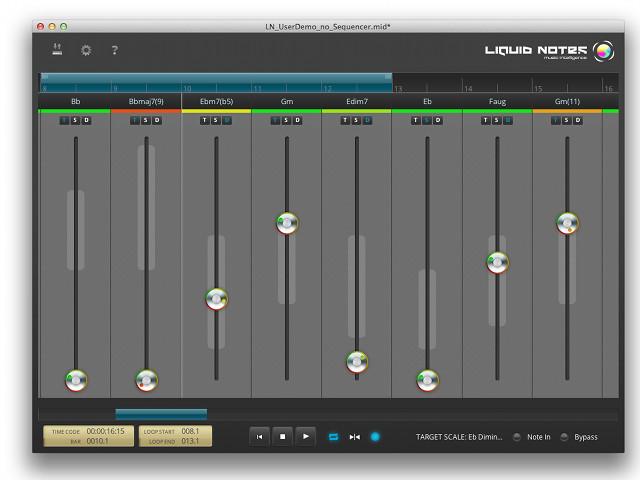Viewport: 640px width, 480px height.
Task: Click the help question mark icon
Action: pyautogui.click(x=114, y=50)
